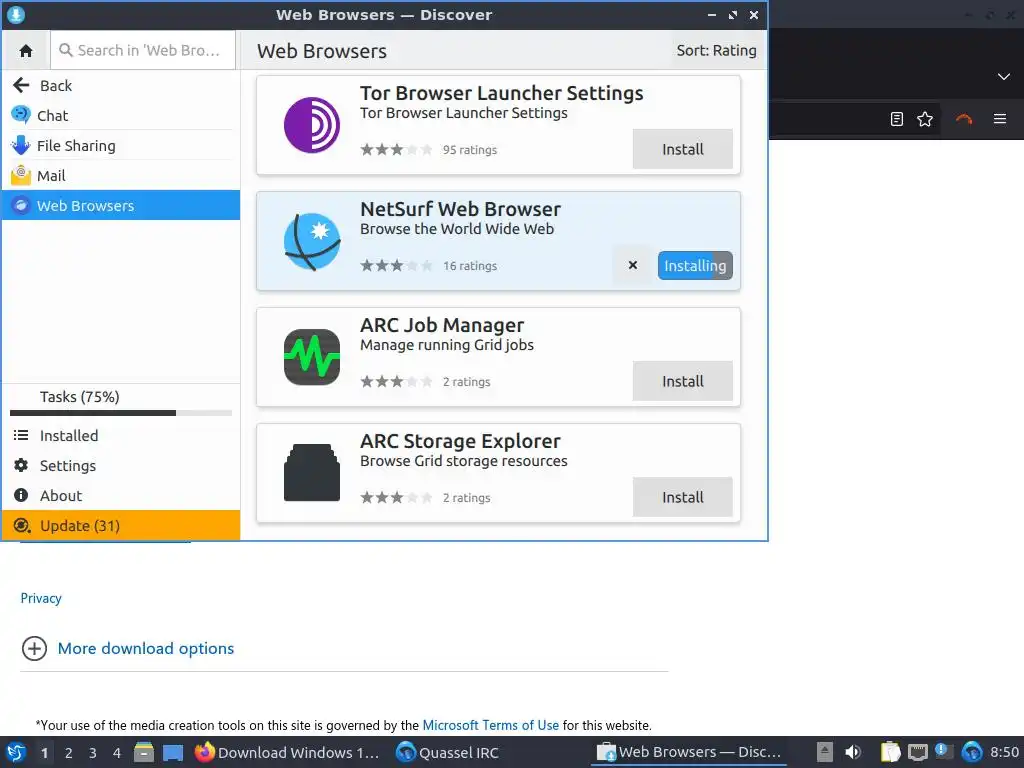Viewport: 1024px width, 768px height.
Task: Click the File Sharing download icon
Action: [x=21, y=145]
